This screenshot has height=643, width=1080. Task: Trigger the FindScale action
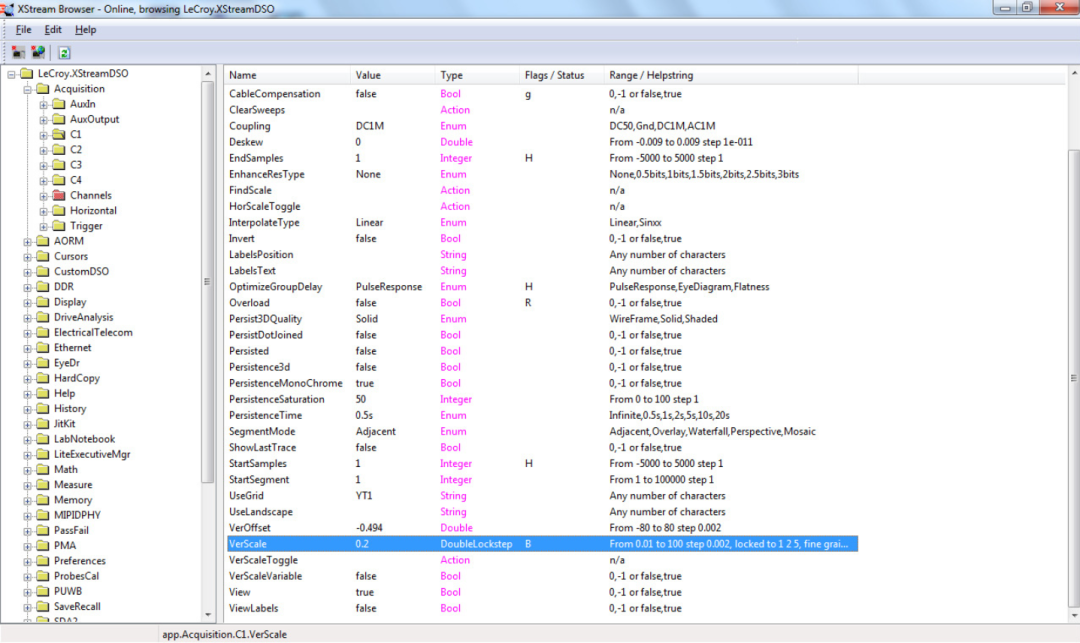252,190
